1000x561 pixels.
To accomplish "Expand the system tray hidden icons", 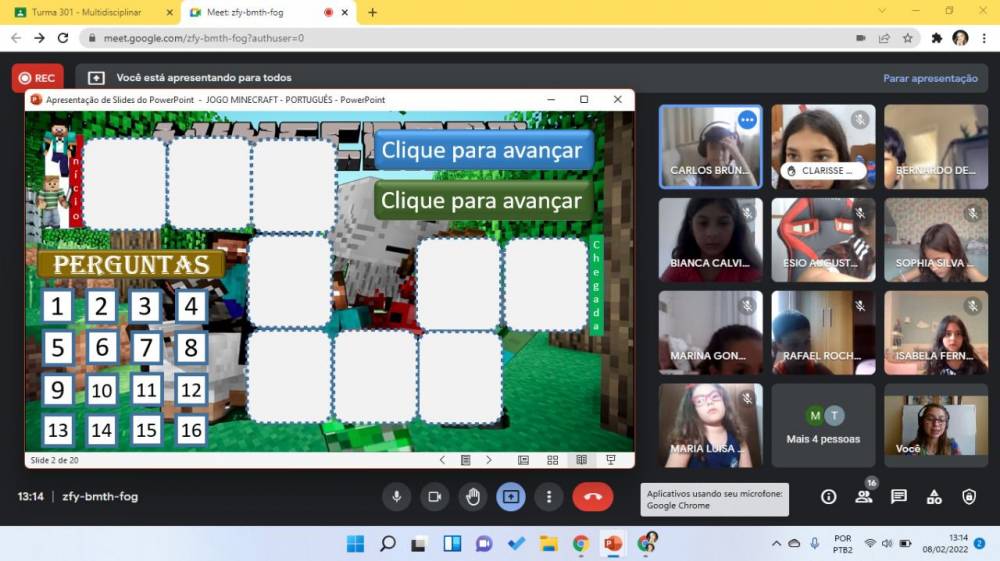I will [x=776, y=543].
